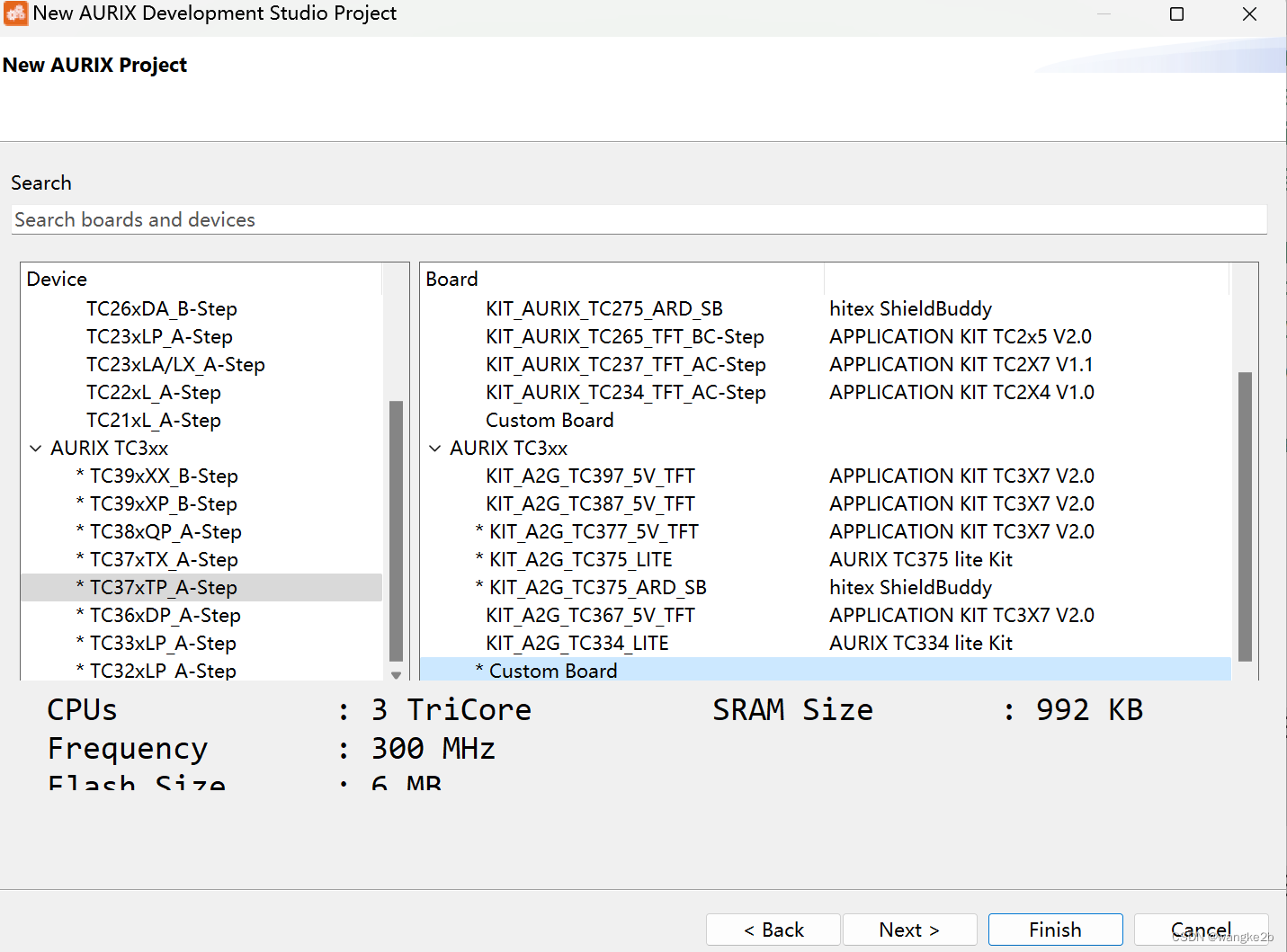Click APPLICATION KIT TC2X4 V1.0 description
The image size is (1287, 952).
click(961, 392)
